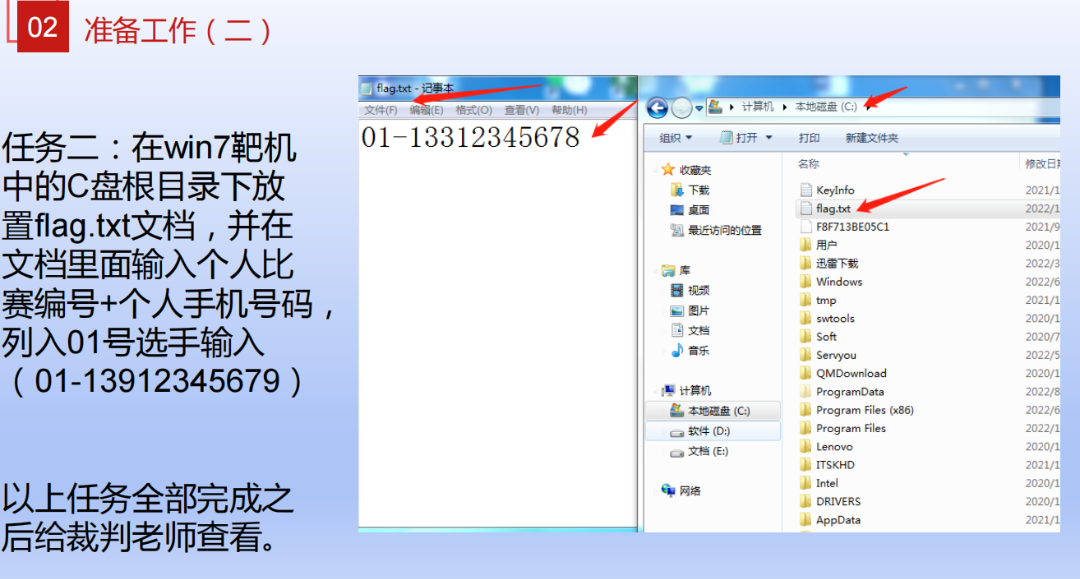Viewport: 1080px width, 579px height.
Task: Click the 文档 library icon under 库
Action: 677,330
